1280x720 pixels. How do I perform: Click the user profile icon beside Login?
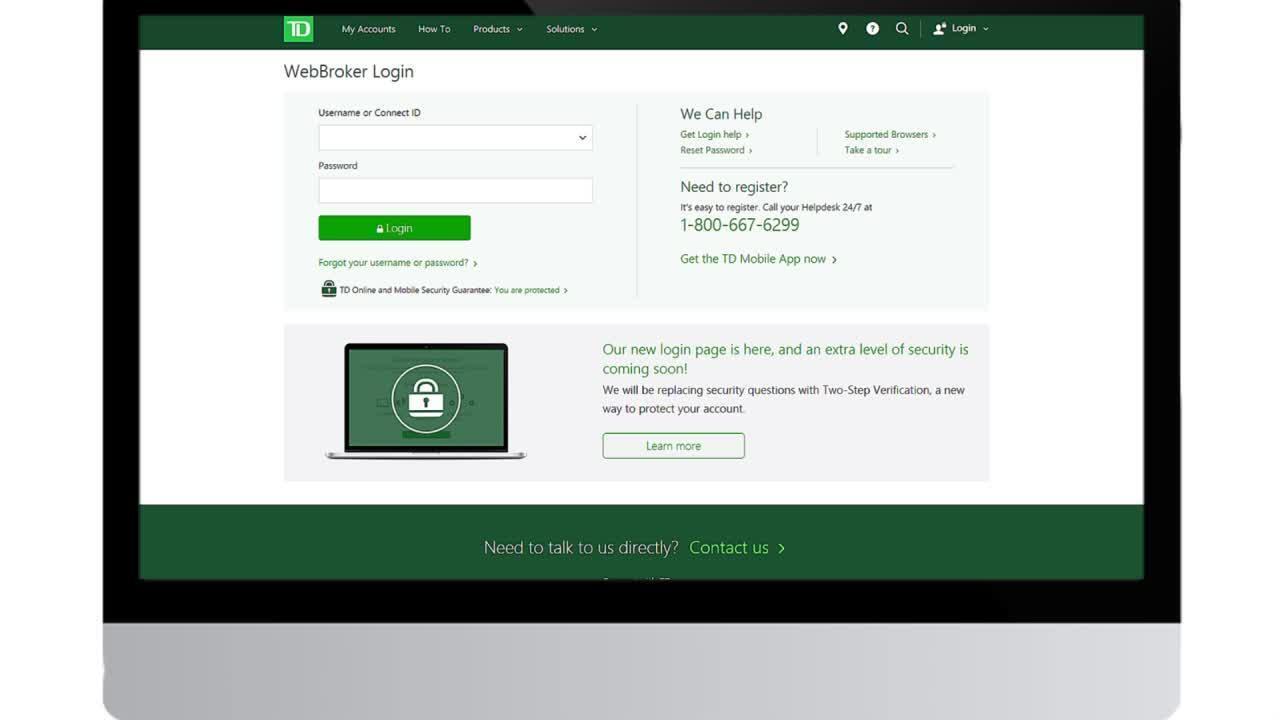pos(939,29)
